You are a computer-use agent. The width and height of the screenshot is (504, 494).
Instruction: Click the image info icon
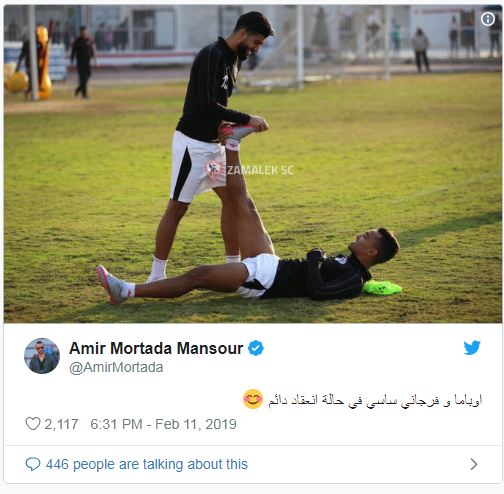488,19
